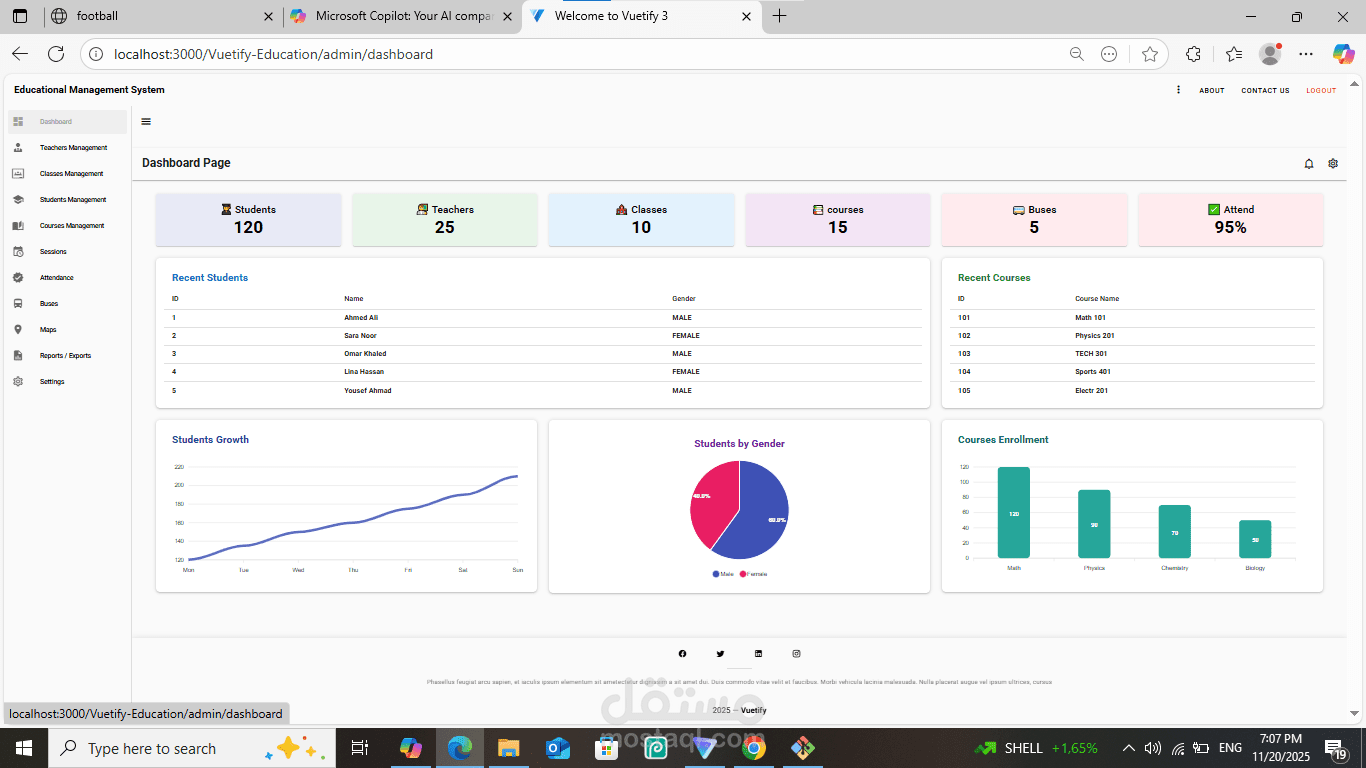
Task: Click the Dashboard sidebar icon
Action: [18, 122]
